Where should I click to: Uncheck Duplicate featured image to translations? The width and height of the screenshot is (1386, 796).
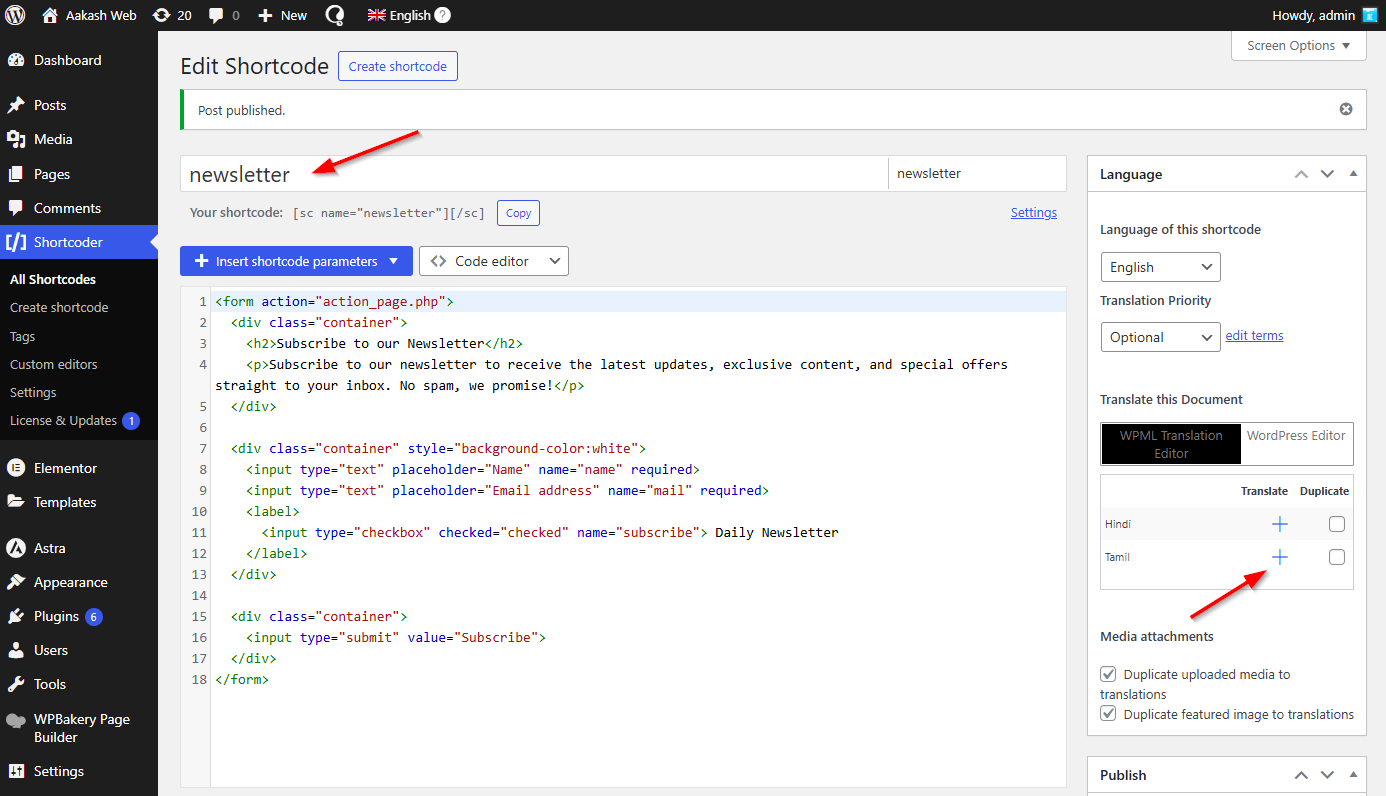point(1108,714)
